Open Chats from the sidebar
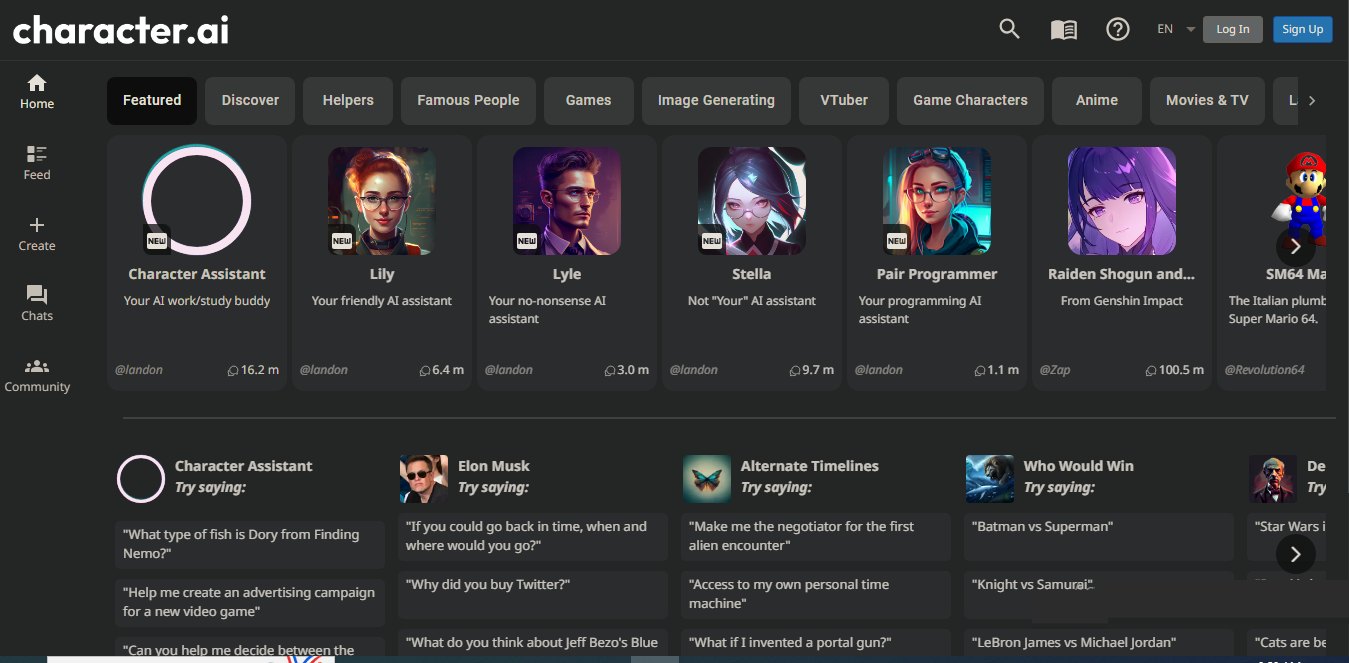This screenshot has height=663, width=1349. (x=37, y=303)
